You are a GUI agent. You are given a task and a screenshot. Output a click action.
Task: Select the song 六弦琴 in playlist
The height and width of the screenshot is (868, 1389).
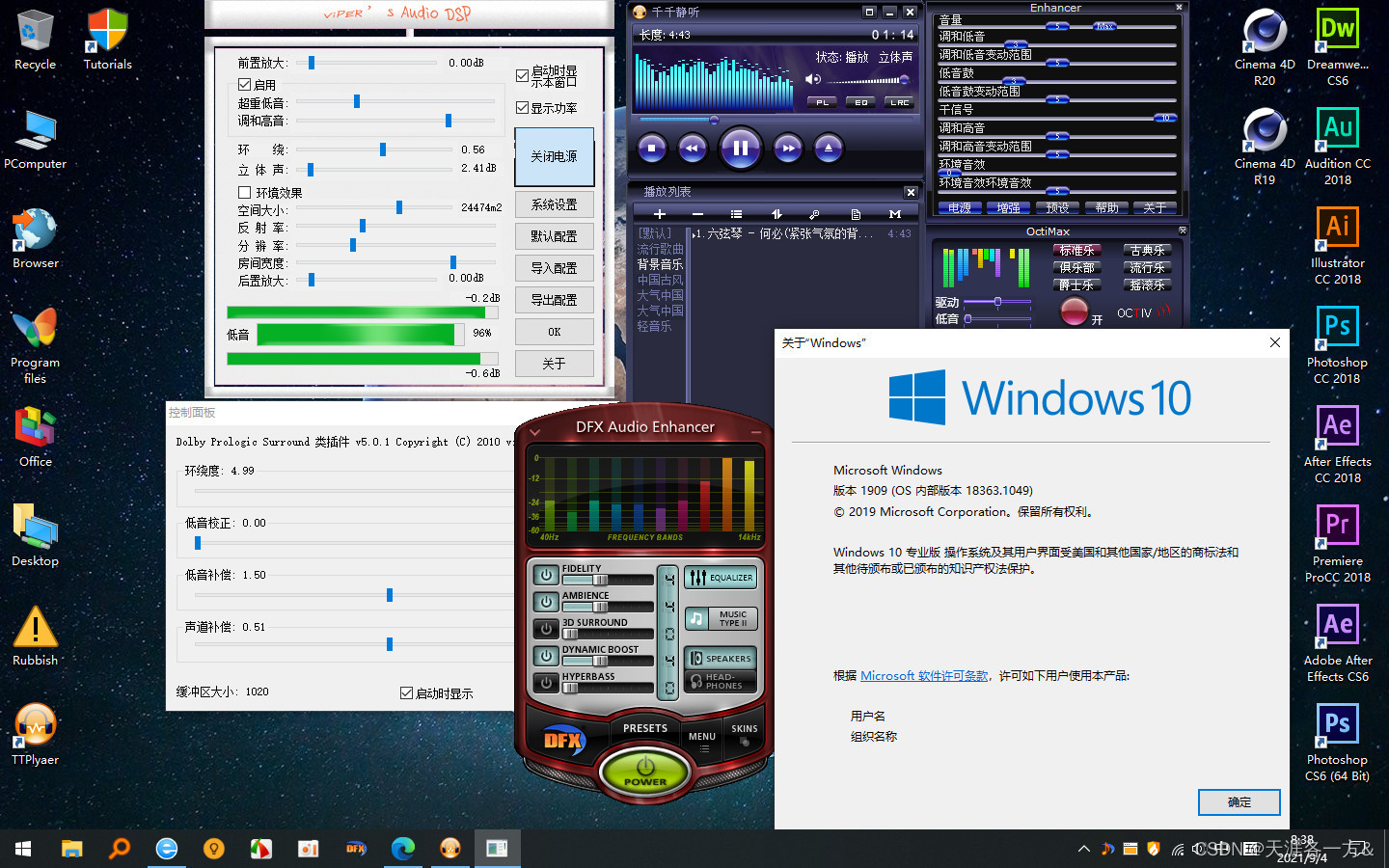[802, 233]
